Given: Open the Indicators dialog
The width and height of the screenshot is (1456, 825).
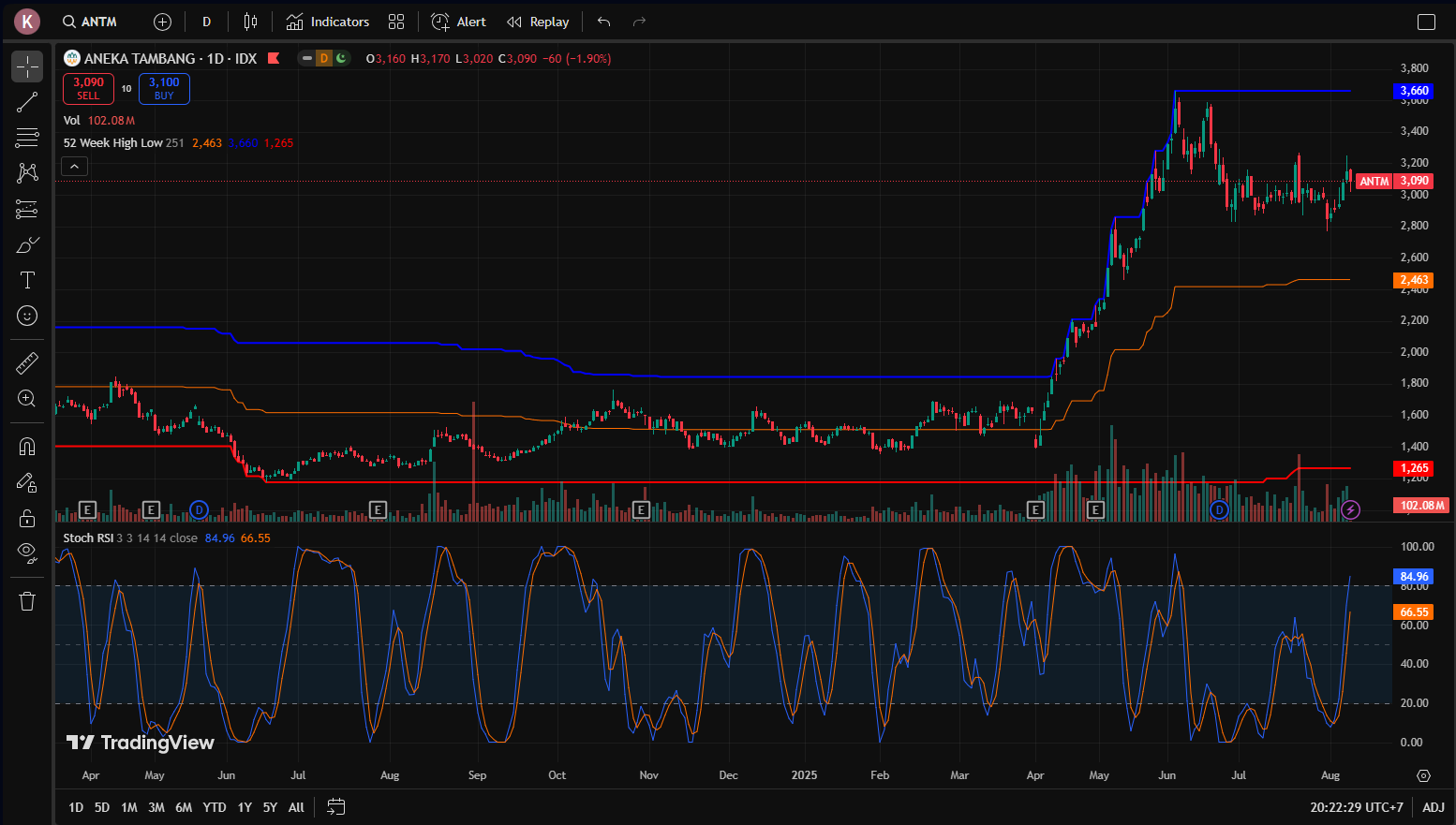Looking at the screenshot, I should 328,22.
